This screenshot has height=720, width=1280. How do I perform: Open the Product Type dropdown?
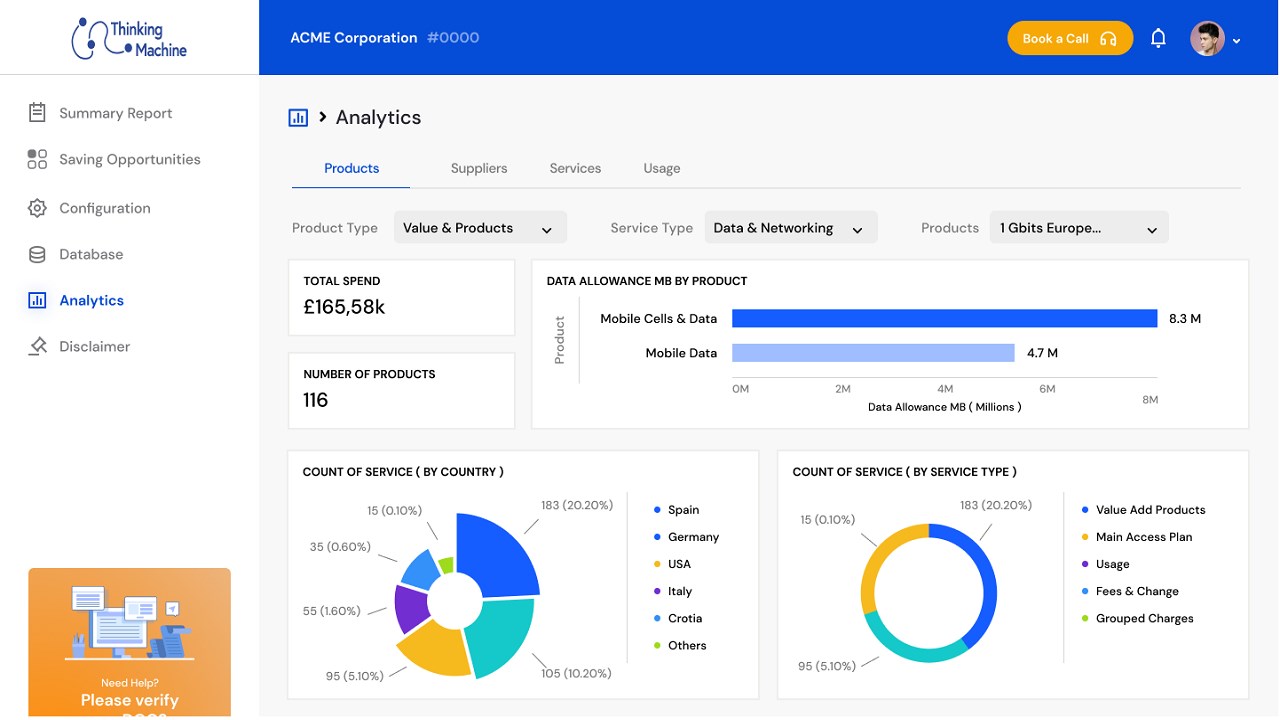pos(480,228)
